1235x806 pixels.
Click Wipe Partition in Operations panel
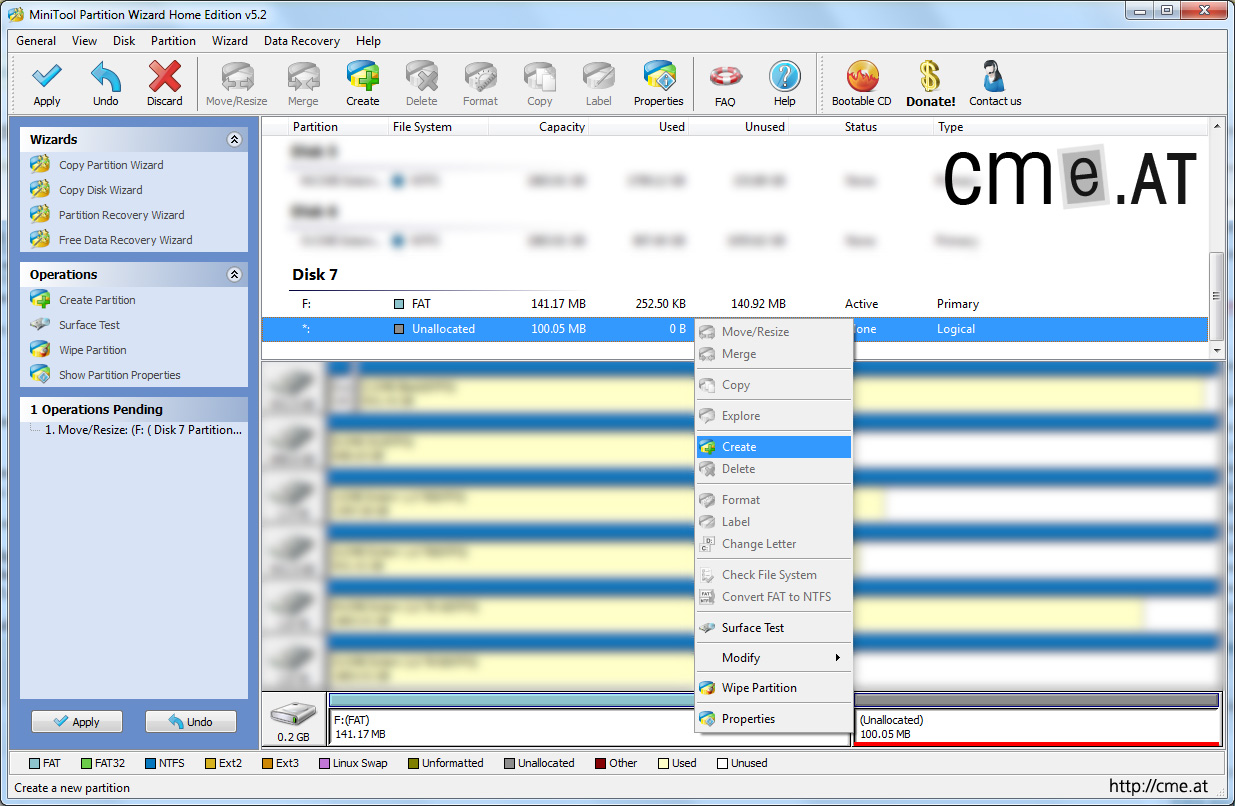(x=92, y=350)
